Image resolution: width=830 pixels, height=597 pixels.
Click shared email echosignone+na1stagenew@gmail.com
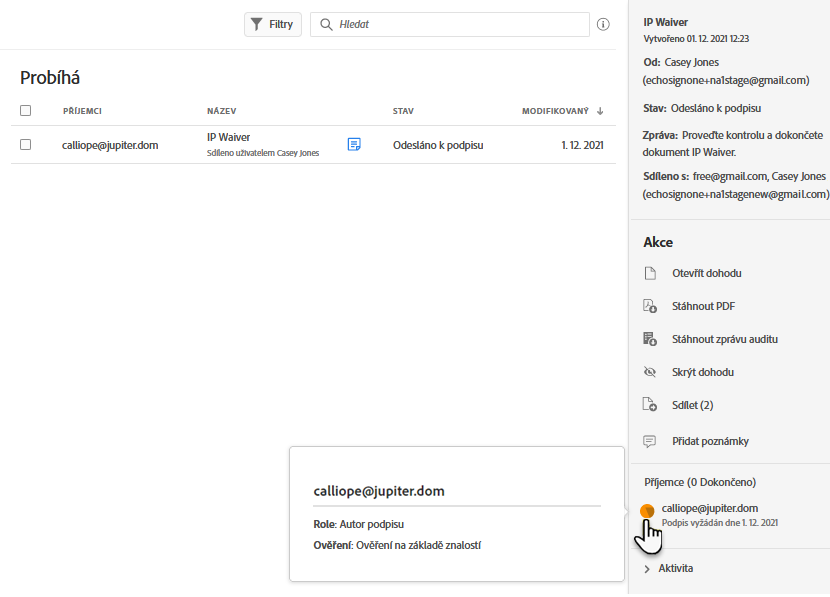pyautogui.click(x=736, y=194)
